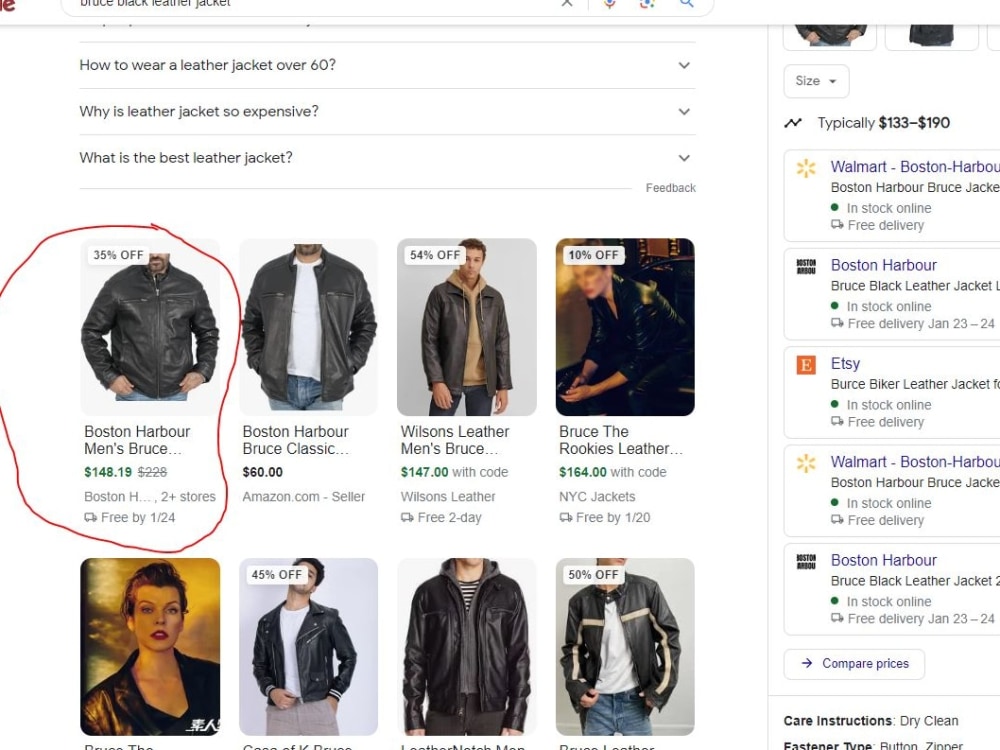Open the Feedback link
The height and width of the screenshot is (750, 1000).
[670, 188]
